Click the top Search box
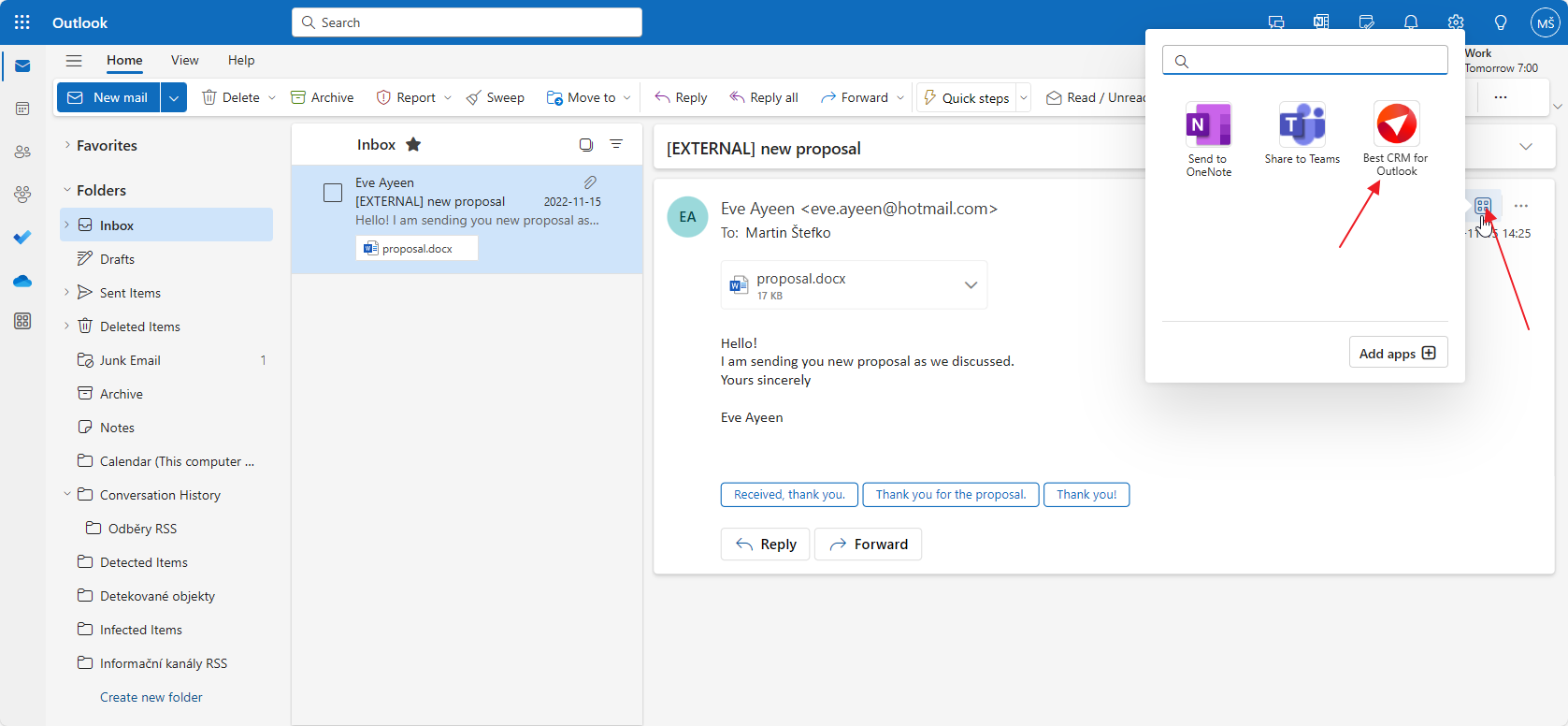Viewport: 1568px width, 726px height. point(467,22)
